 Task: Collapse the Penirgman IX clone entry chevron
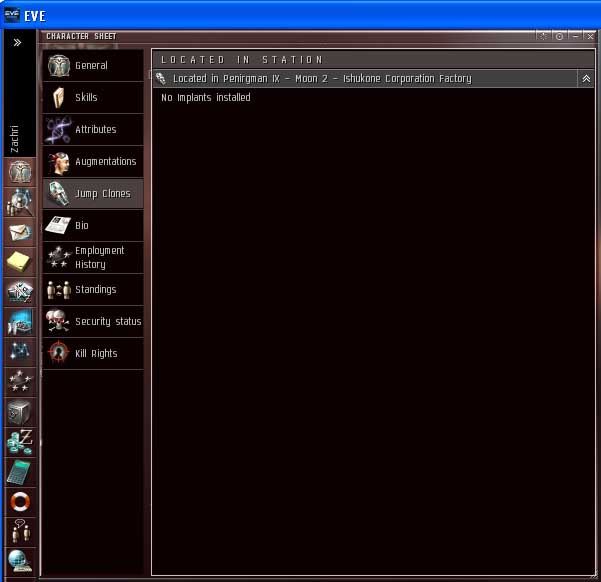point(586,79)
